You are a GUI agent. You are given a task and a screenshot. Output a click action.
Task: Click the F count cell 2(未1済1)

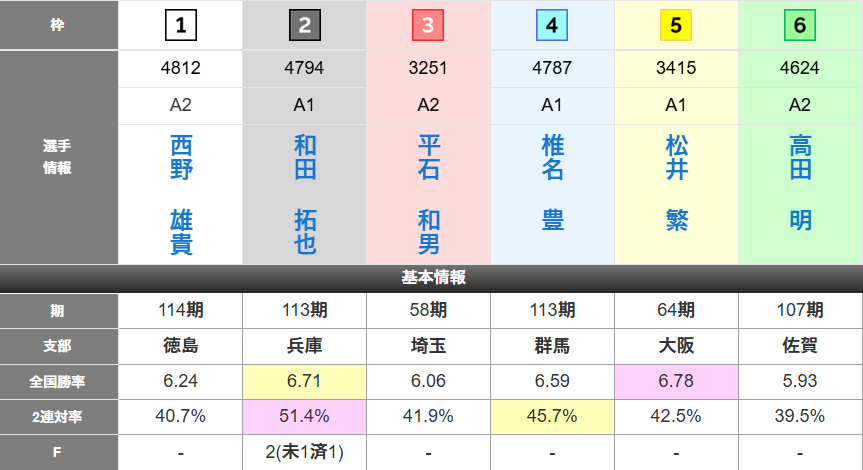[305, 452]
